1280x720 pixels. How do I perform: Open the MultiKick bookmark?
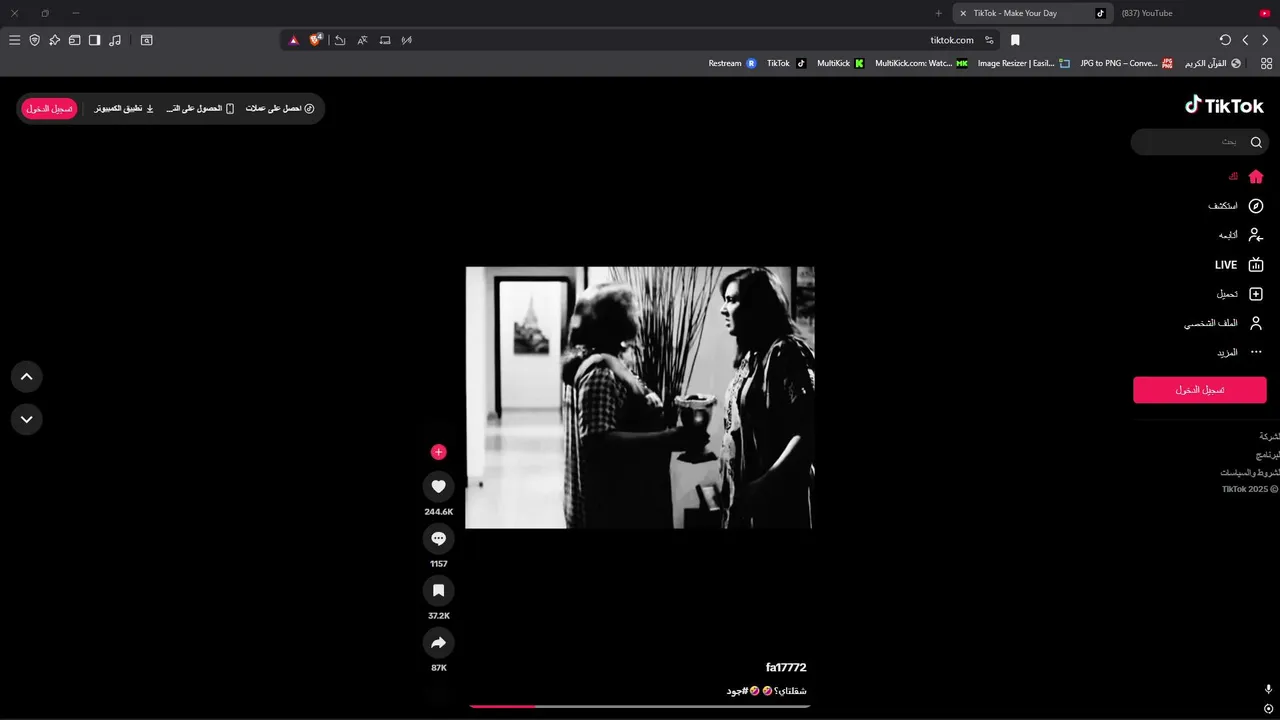[840, 63]
